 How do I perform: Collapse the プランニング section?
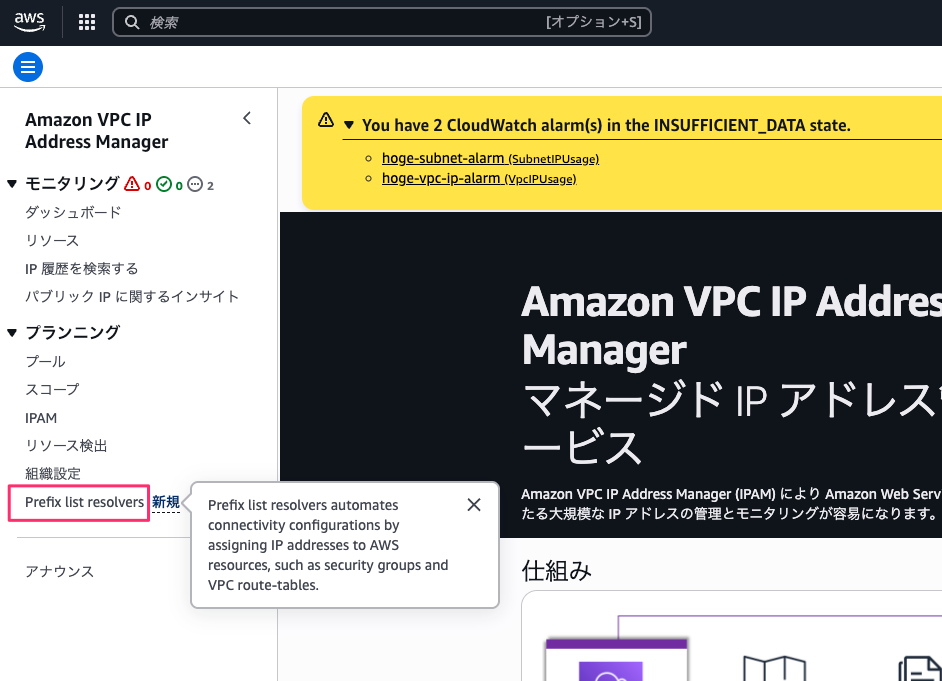point(12,331)
